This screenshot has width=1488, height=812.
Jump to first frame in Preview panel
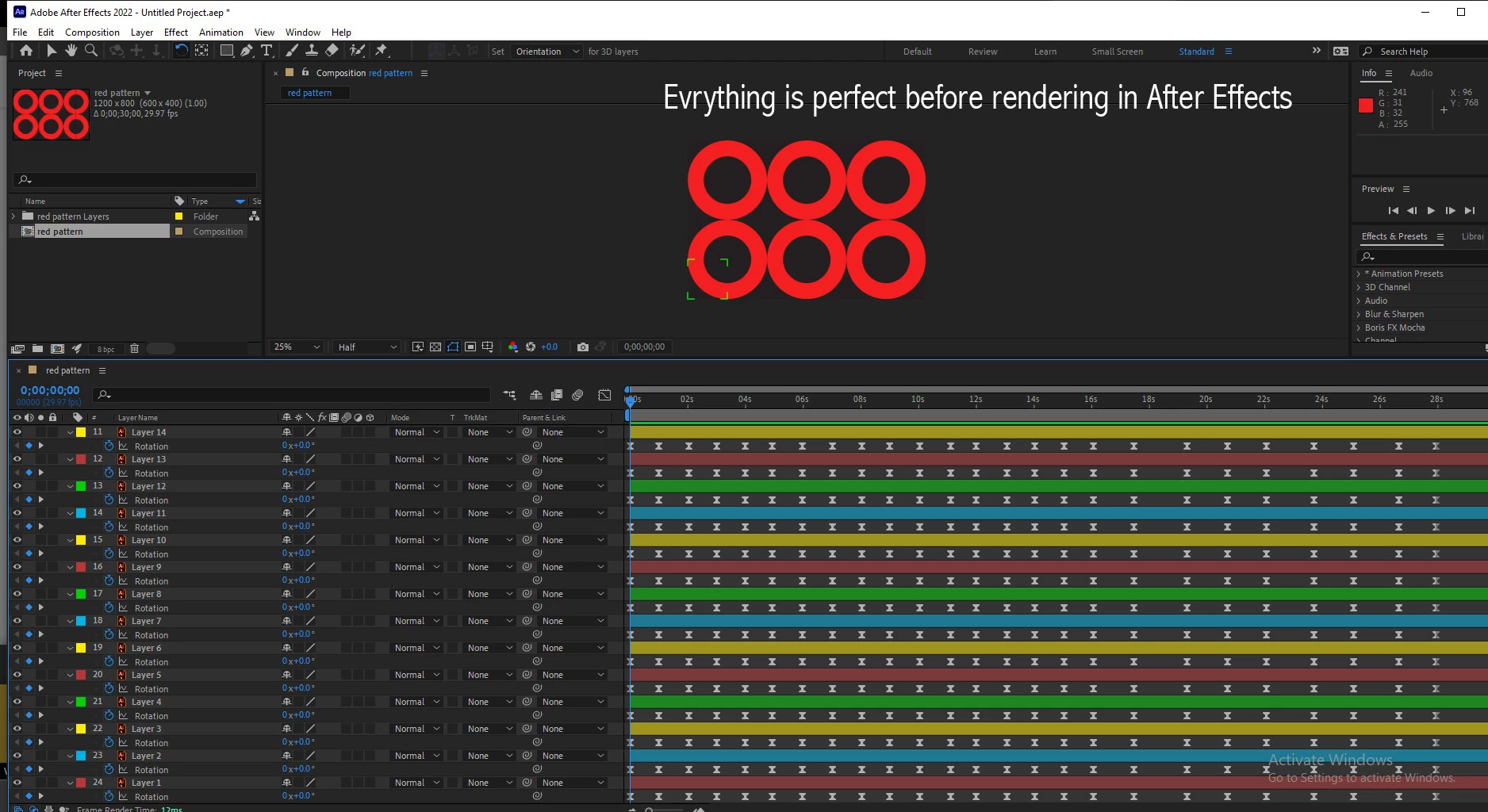point(1393,211)
